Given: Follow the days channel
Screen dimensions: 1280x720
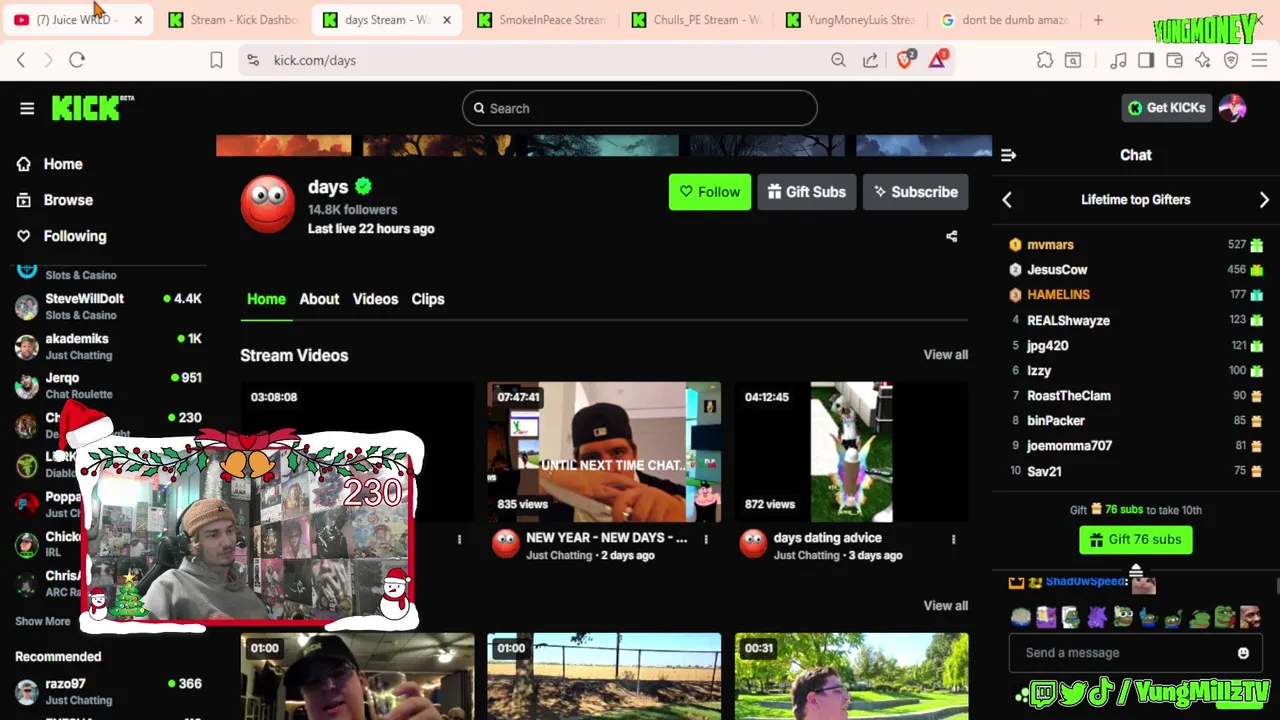Looking at the screenshot, I should coord(710,192).
